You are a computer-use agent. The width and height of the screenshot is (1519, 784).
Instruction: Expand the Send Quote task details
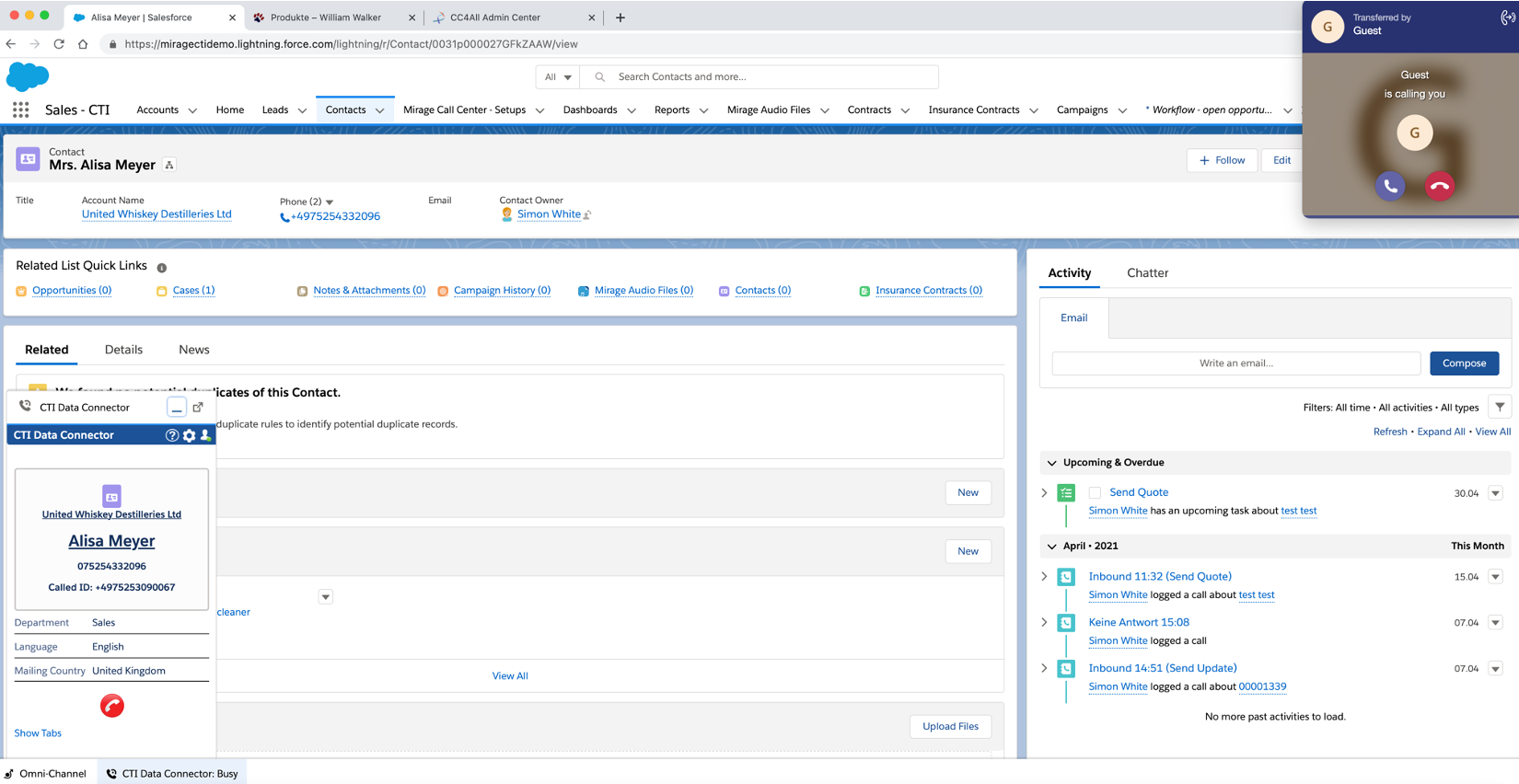[1044, 493]
